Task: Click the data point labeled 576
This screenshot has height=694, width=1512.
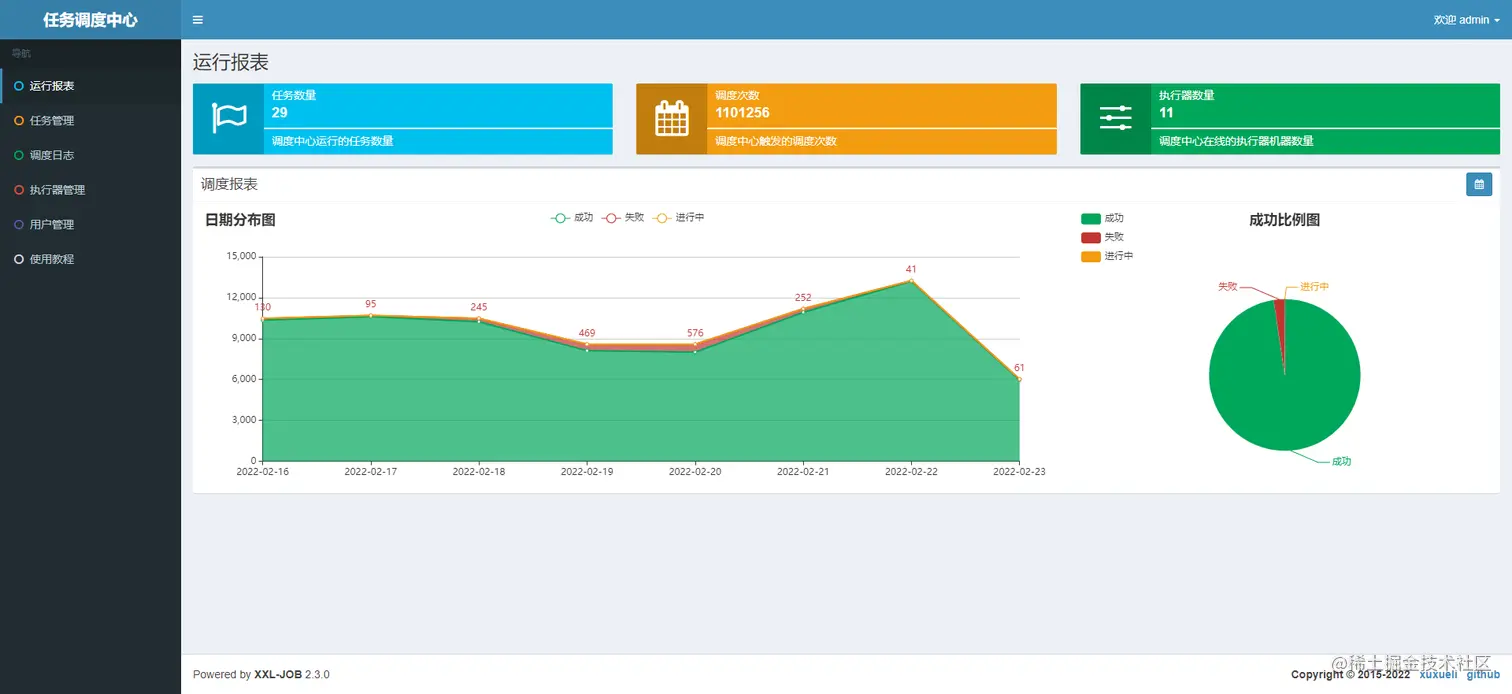Action: pos(695,345)
